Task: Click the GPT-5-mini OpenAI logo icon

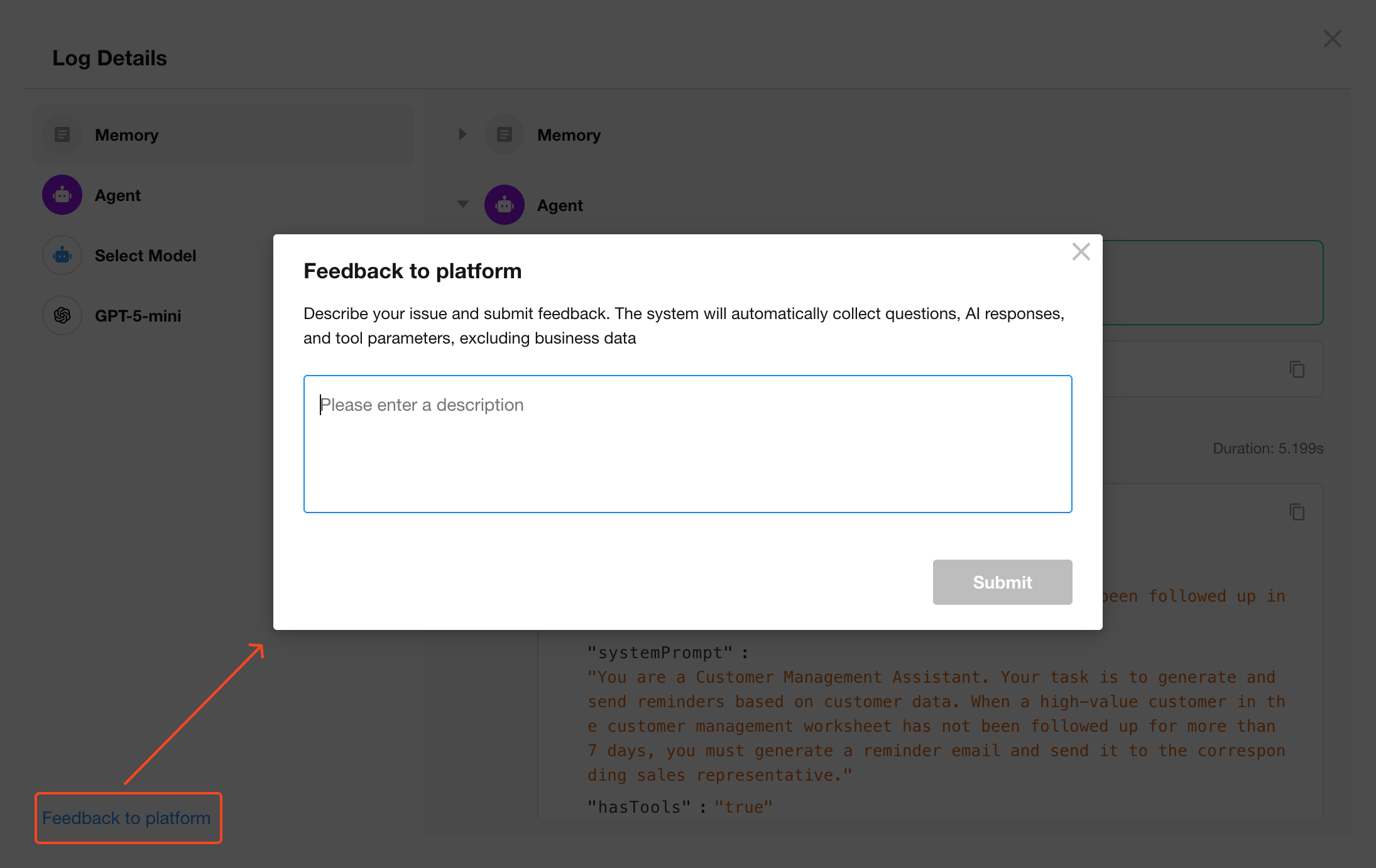Action: 62,315
